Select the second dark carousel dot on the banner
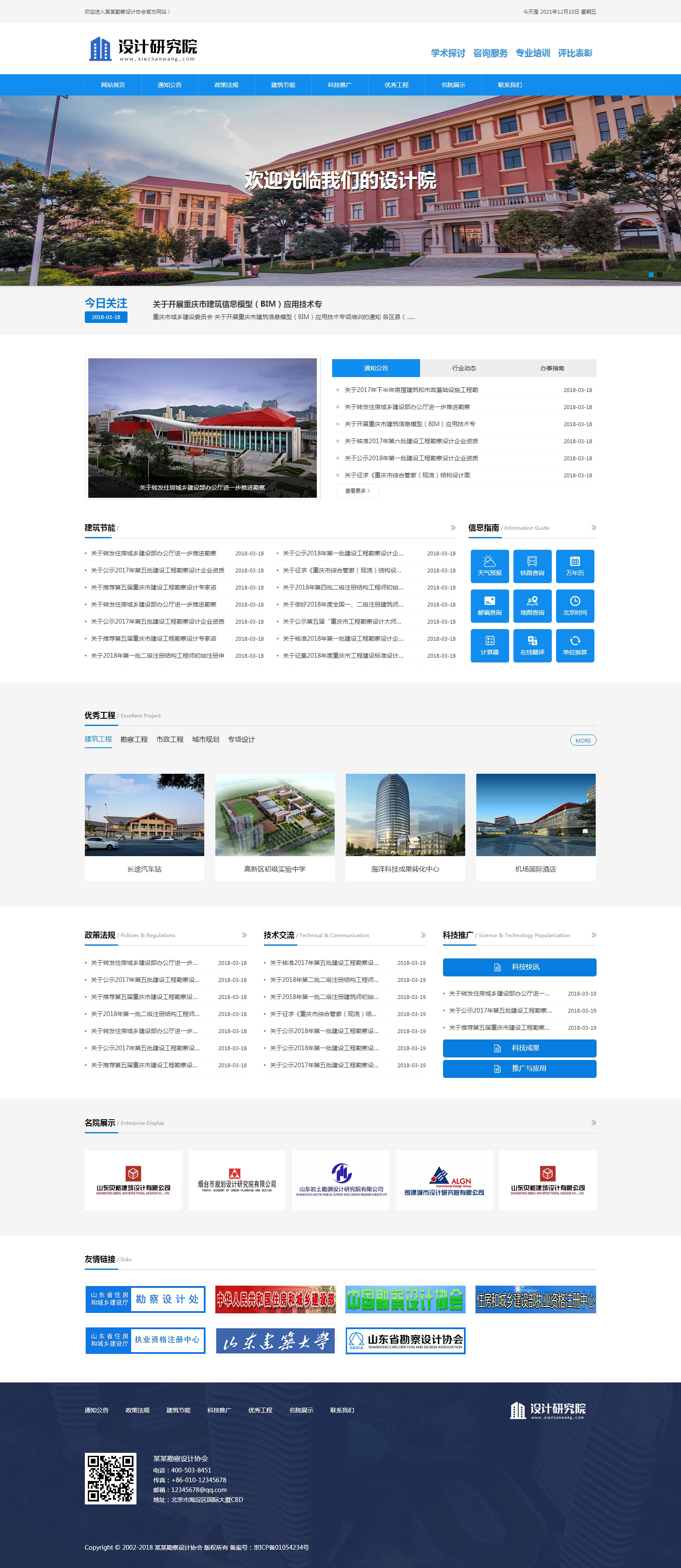The image size is (681, 1568). tap(660, 275)
